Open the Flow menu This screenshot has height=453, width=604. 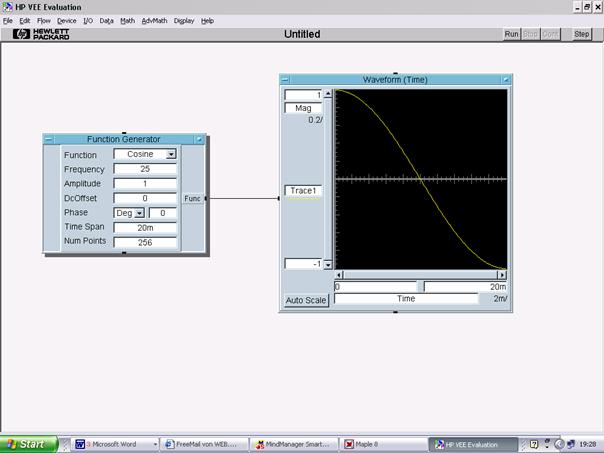point(44,20)
